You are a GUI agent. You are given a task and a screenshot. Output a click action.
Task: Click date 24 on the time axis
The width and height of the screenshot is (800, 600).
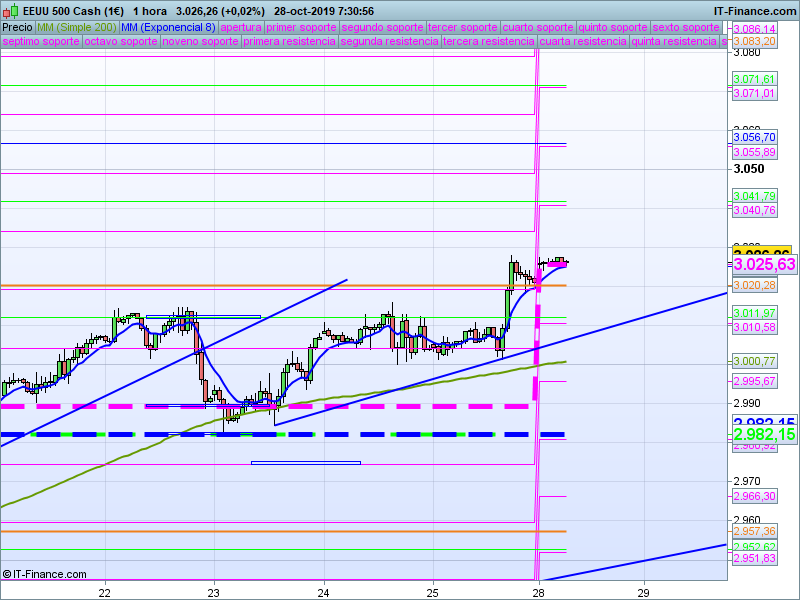coord(323,593)
